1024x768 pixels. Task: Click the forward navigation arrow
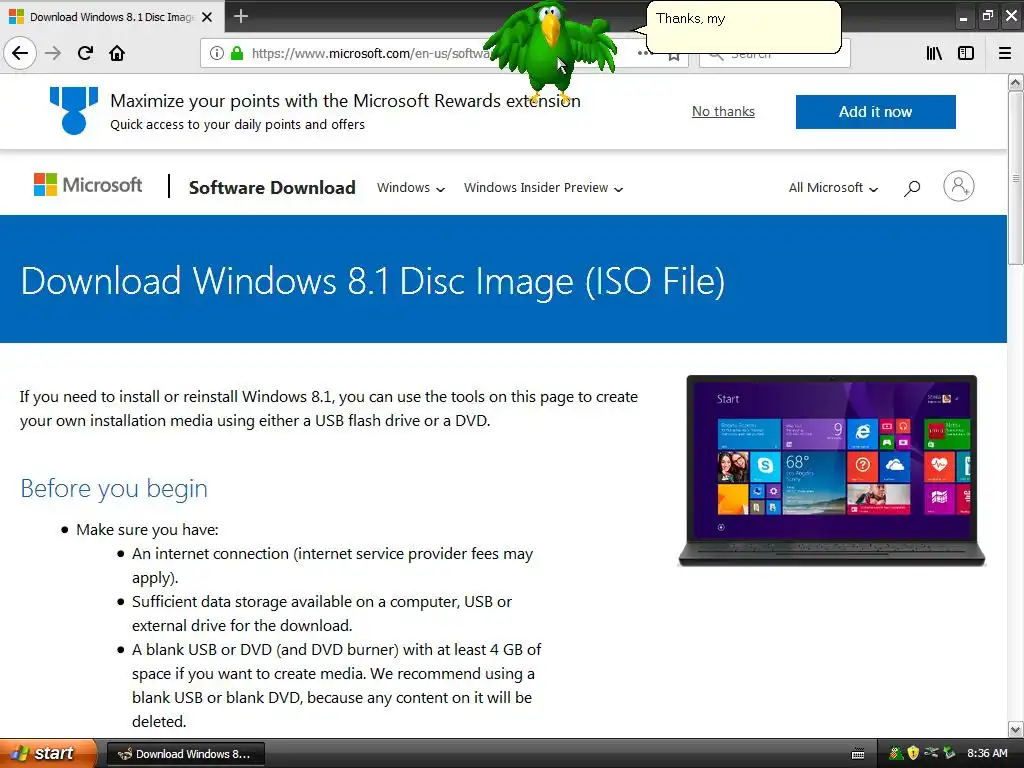click(53, 53)
